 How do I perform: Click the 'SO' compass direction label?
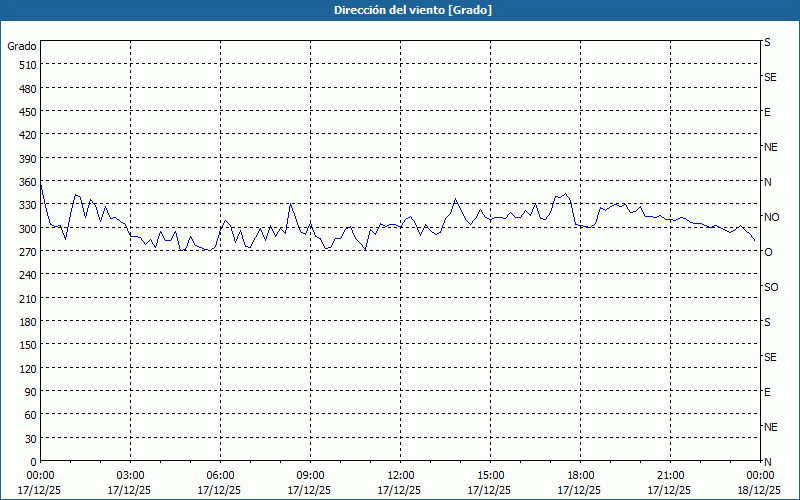click(770, 287)
